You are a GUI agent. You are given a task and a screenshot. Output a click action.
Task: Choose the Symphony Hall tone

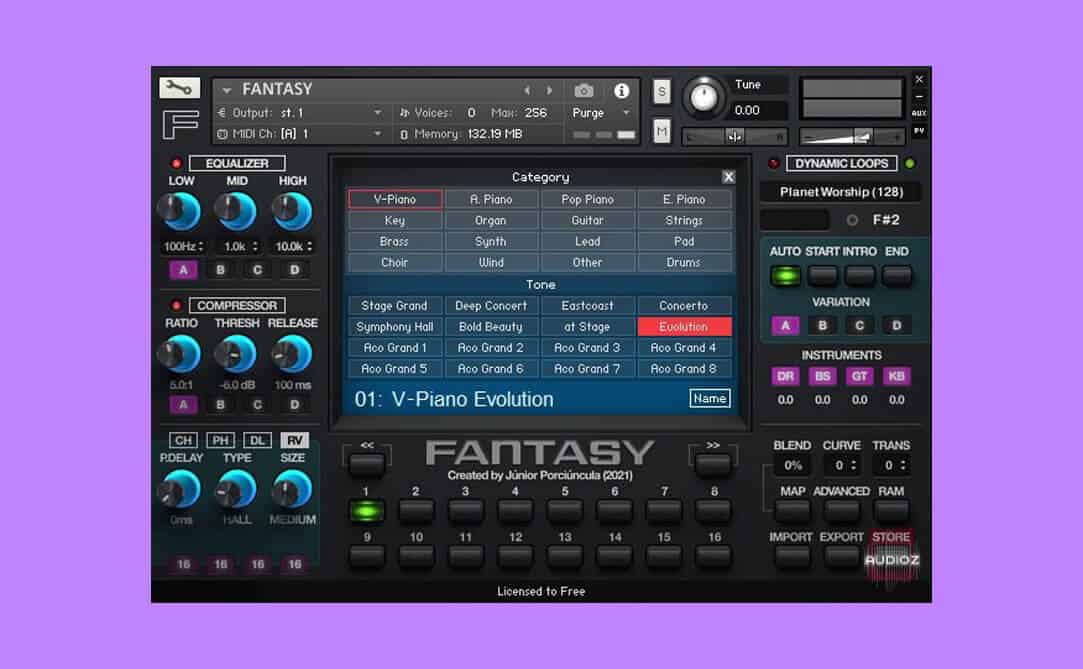(395, 327)
